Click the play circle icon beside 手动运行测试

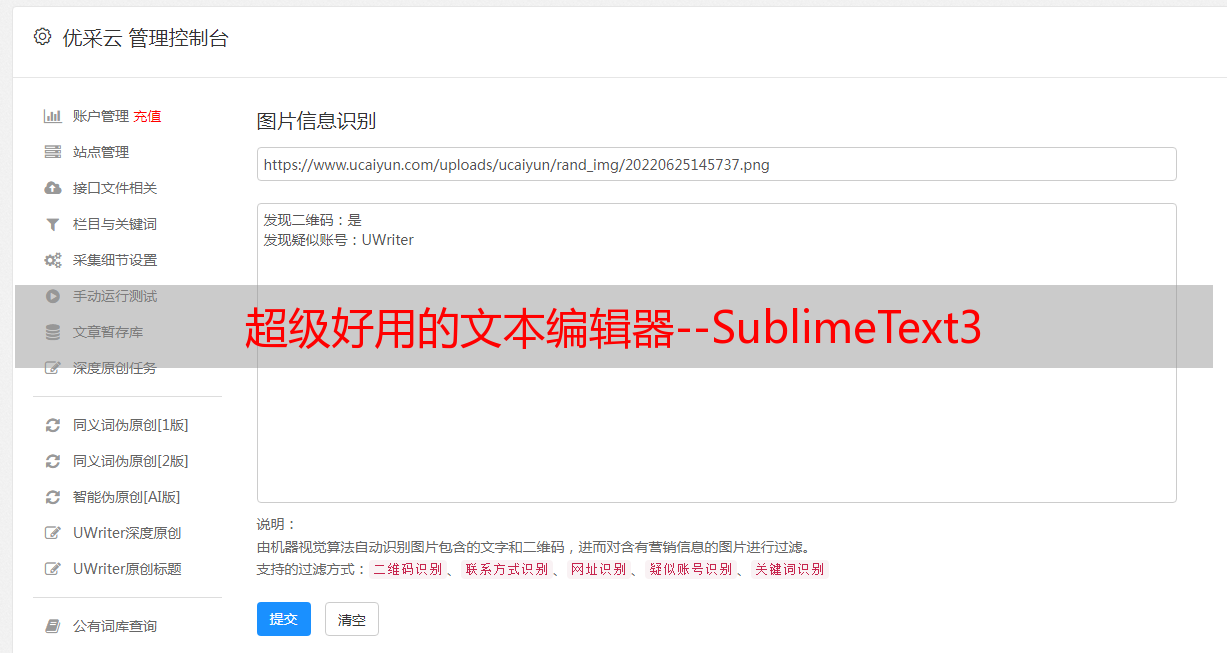[53, 296]
